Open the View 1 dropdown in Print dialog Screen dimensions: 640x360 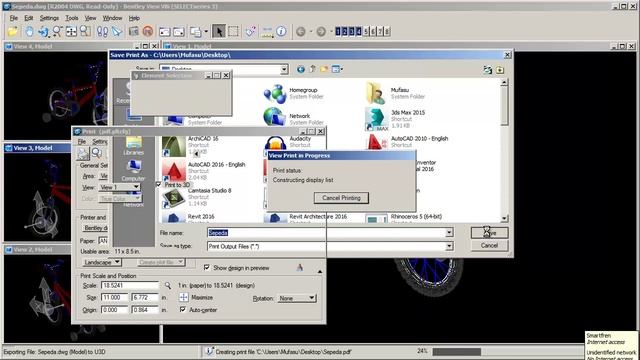click(120, 187)
